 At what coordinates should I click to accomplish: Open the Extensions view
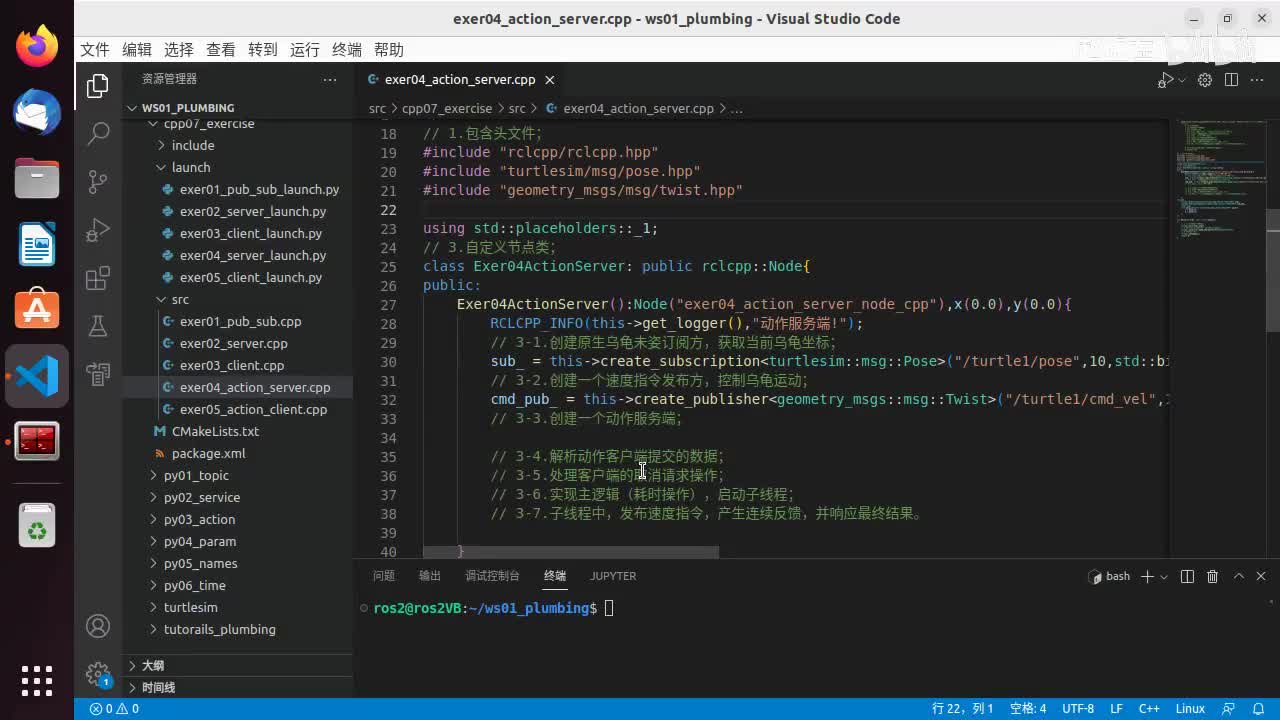coord(98,279)
